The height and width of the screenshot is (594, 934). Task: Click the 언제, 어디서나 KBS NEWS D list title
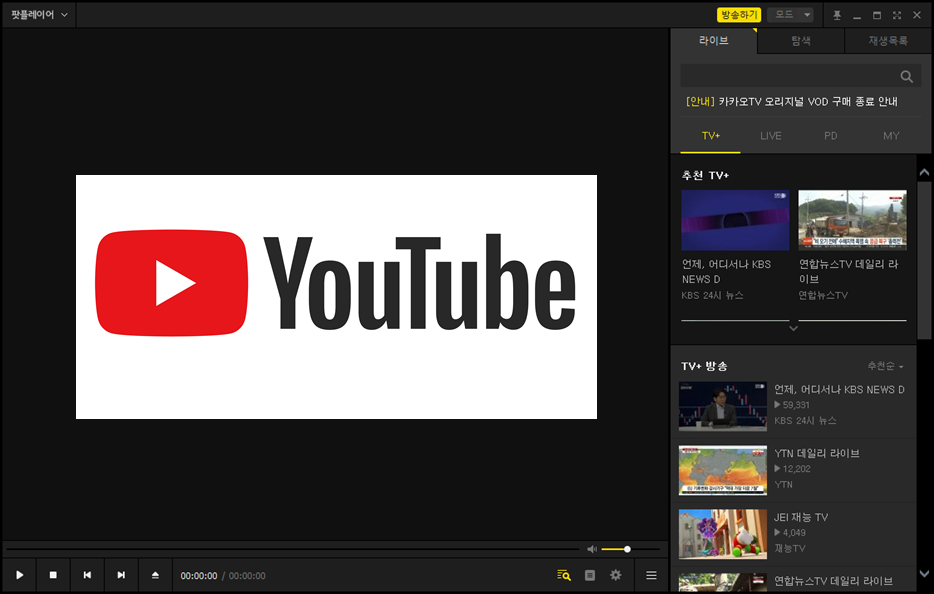(x=839, y=390)
